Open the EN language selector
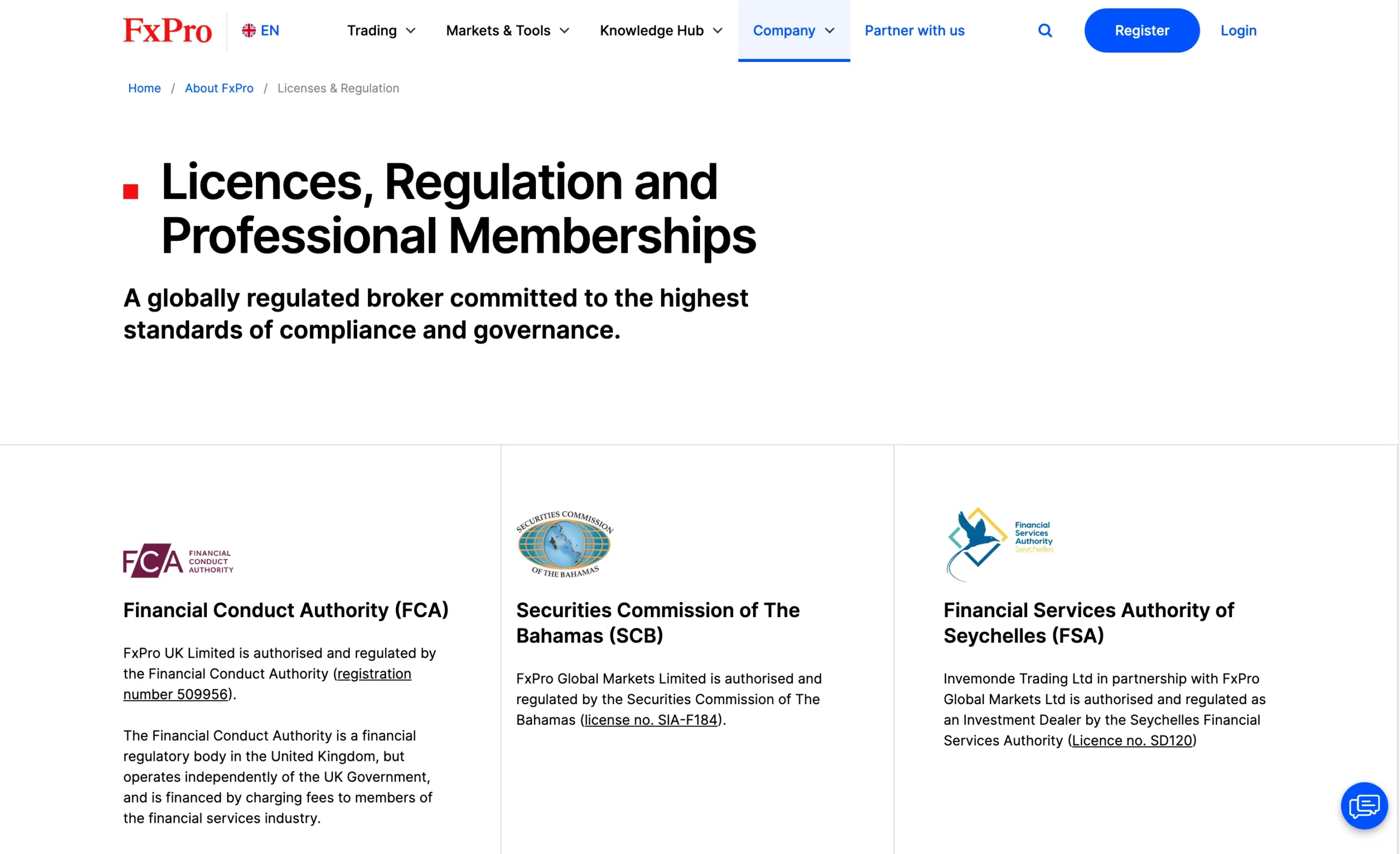The width and height of the screenshot is (1400, 854). click(261, 30)
